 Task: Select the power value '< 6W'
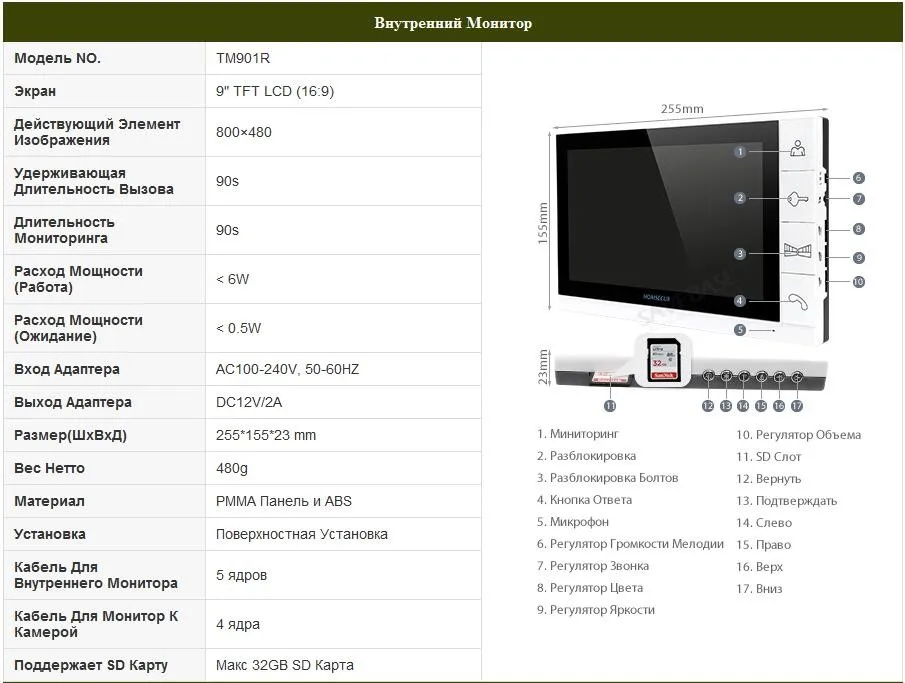(233, 279)
